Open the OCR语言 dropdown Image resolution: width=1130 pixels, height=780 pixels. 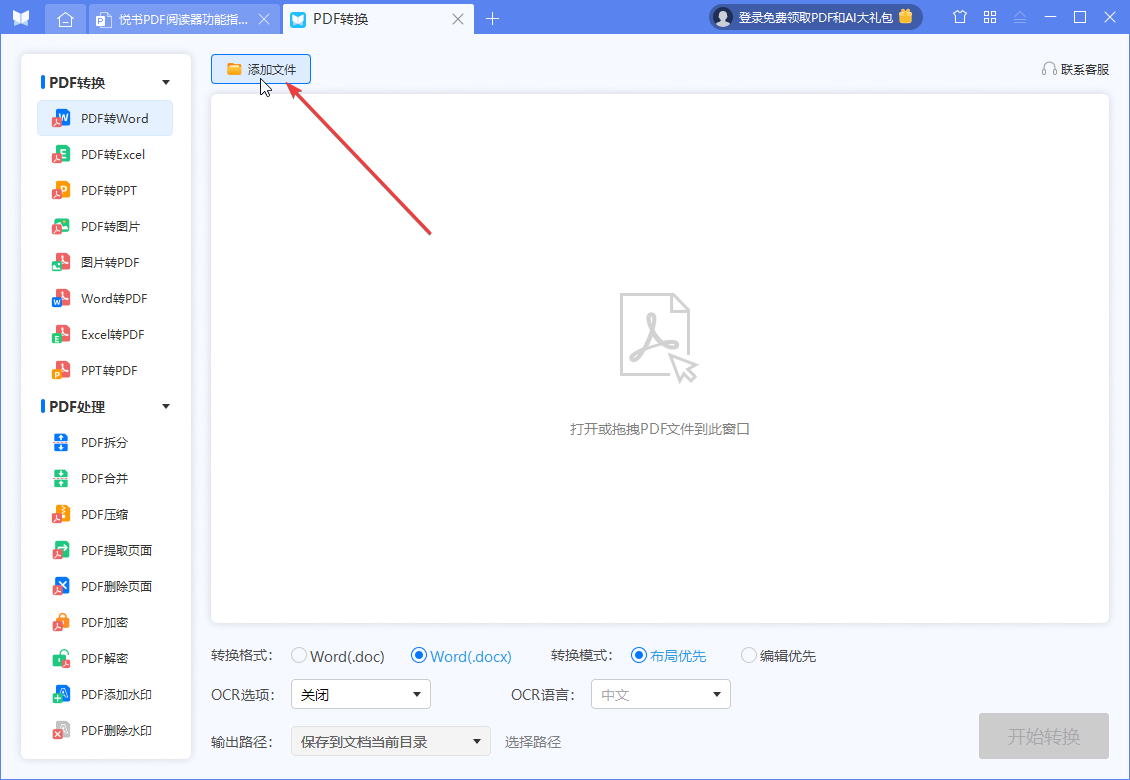click(x=660, y=693)
